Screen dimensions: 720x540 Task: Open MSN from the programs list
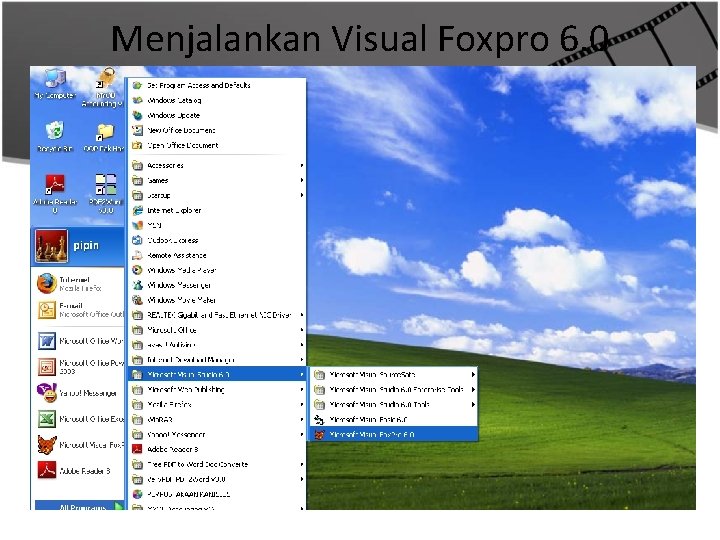[x=216, y=225]
